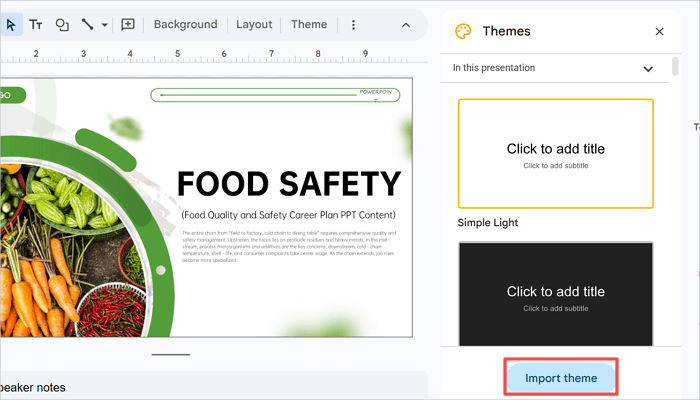The width and height of the screenshot is (700, 400).
Task: Click the 'Simple Light' theme label
Action: [x=488, y=222]
